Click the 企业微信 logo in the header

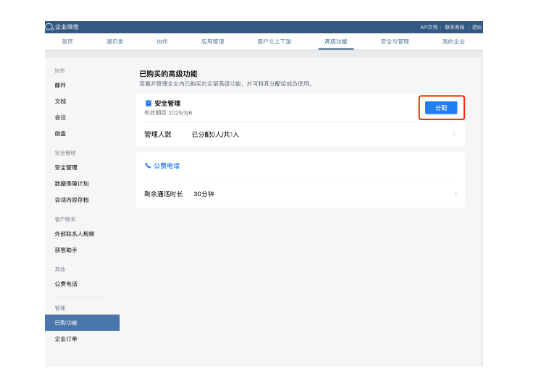62,27
